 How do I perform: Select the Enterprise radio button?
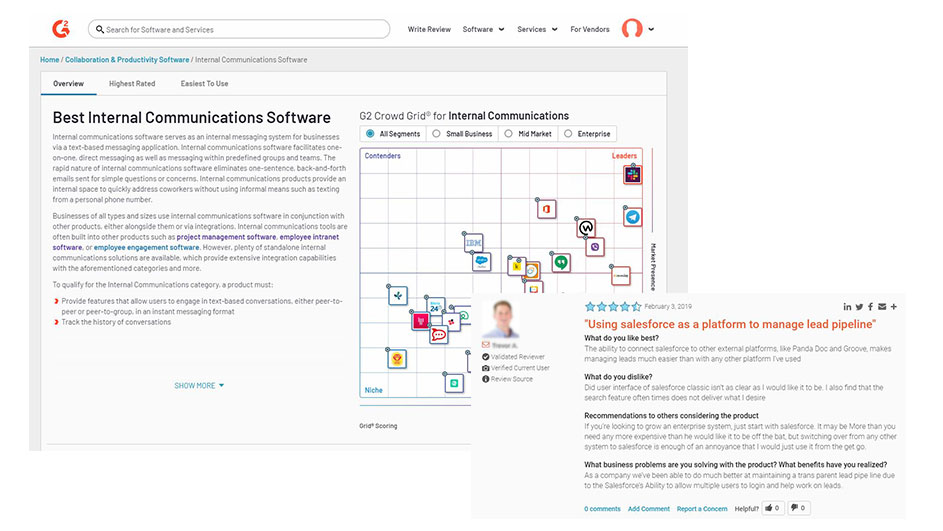point(568,134)
